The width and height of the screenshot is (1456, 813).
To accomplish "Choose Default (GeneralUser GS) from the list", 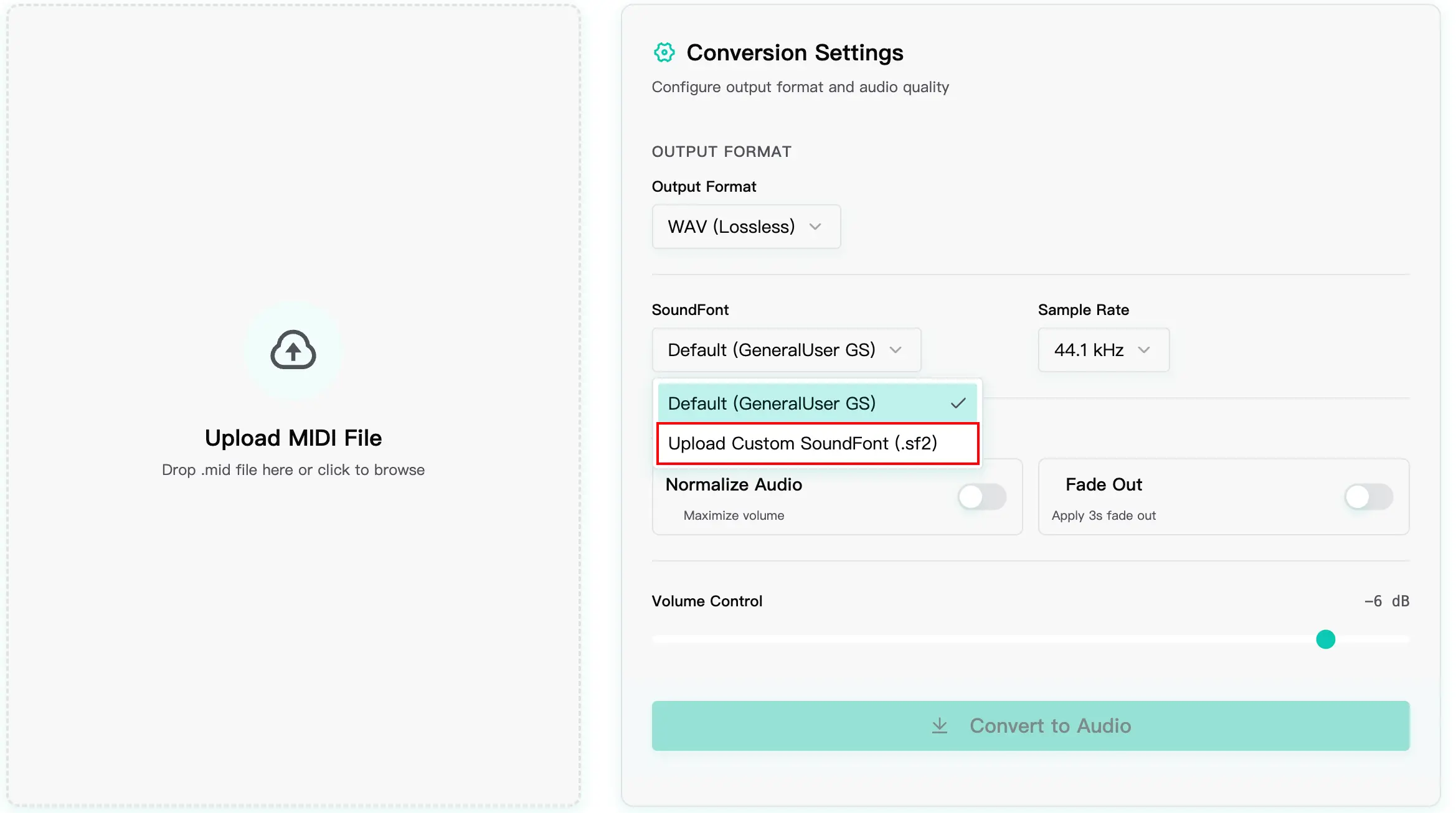I will coord(772,403).
